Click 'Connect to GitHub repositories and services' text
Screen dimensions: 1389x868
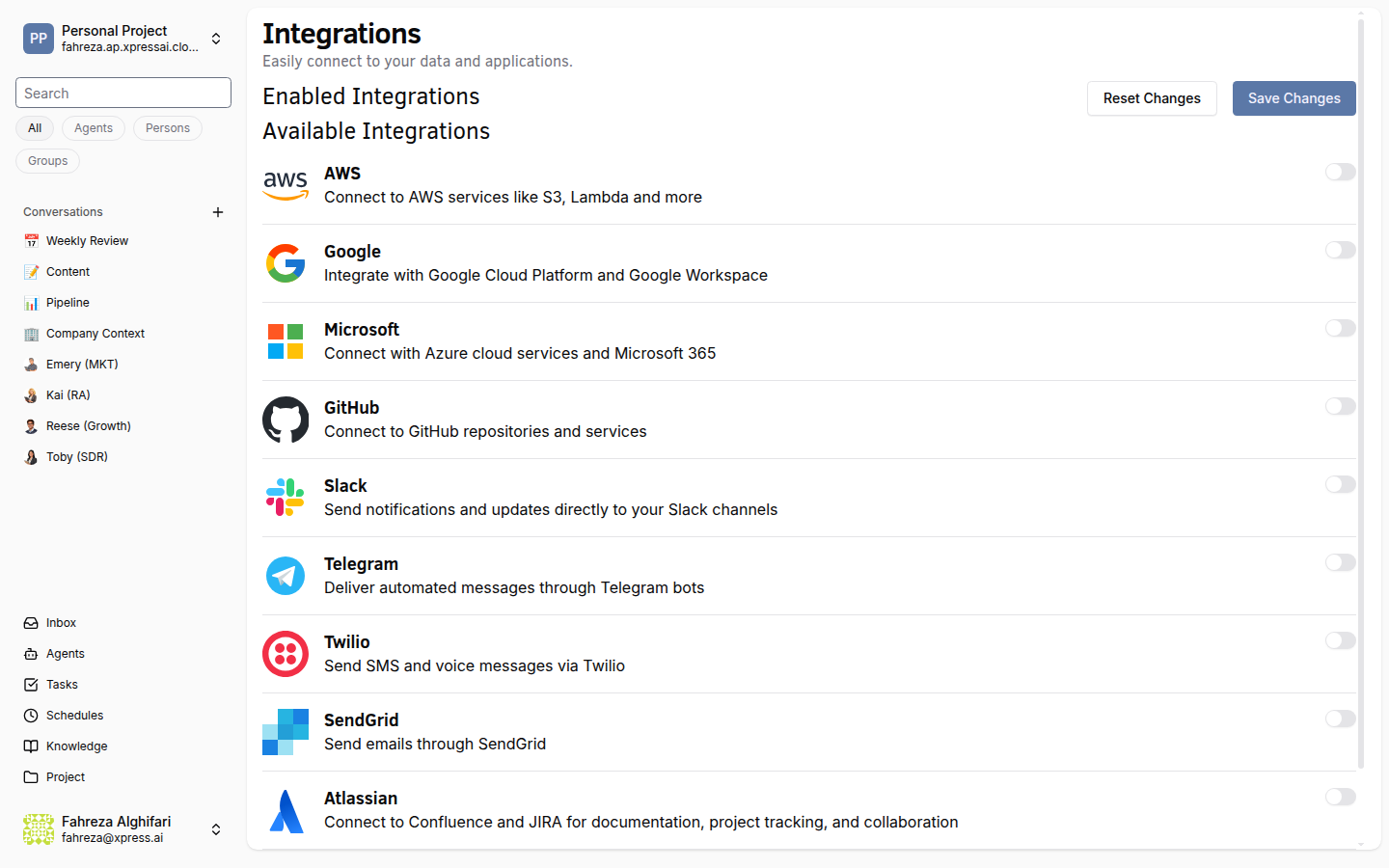(485, 432)
